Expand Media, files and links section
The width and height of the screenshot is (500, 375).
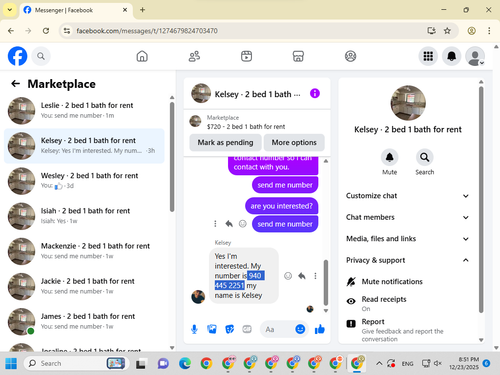[x=407, y=239]
